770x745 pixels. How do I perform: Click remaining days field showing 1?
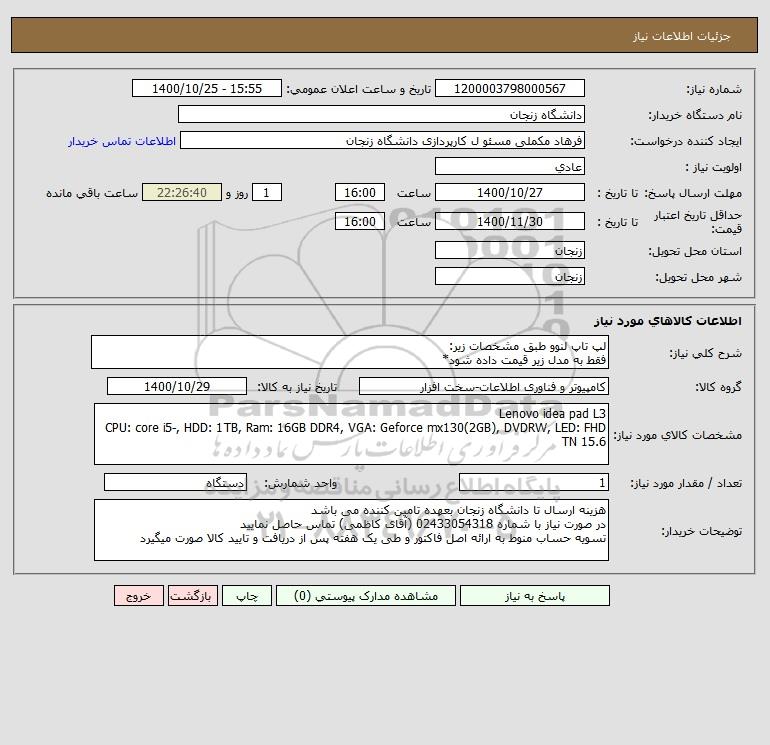(x=267, y=193)
